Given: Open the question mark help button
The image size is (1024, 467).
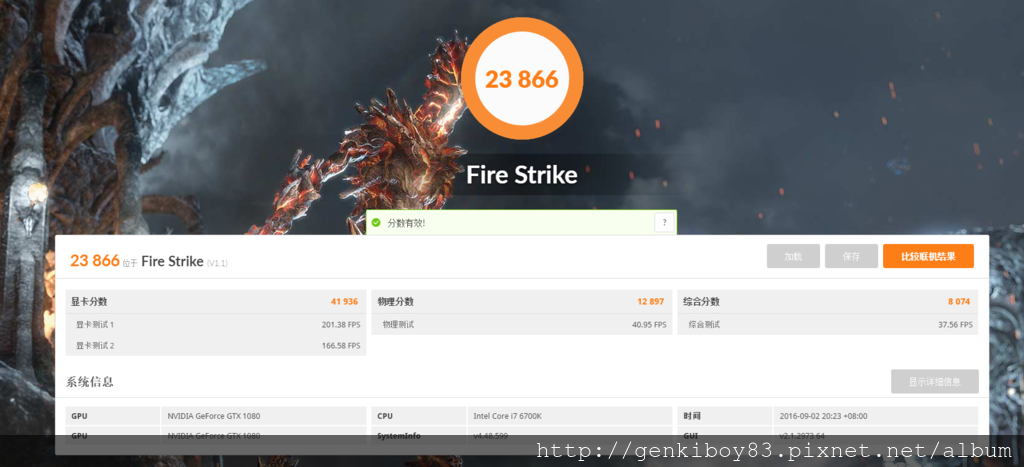Looking at the screenshot, I should [x=664, y=223].
